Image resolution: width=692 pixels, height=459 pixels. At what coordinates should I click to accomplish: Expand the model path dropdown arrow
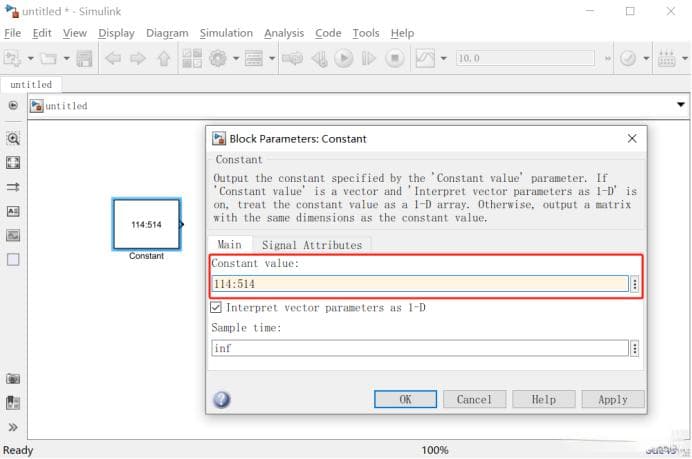coord(681,105)
